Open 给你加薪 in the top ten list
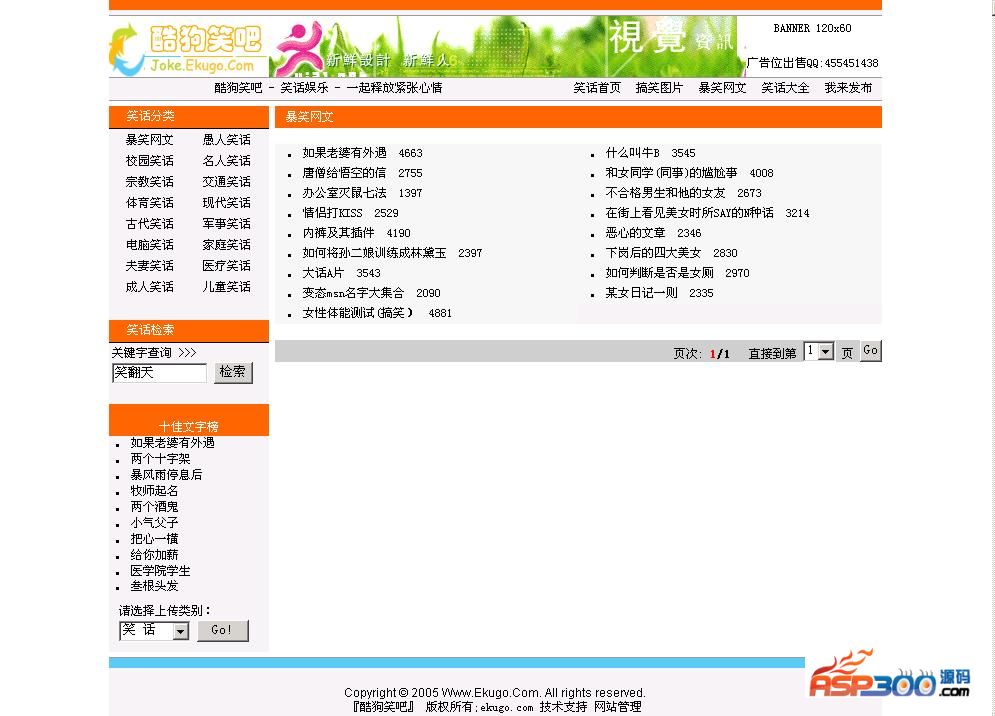The width and height of the screenshot is (995, 716). [x=154, y=555]
